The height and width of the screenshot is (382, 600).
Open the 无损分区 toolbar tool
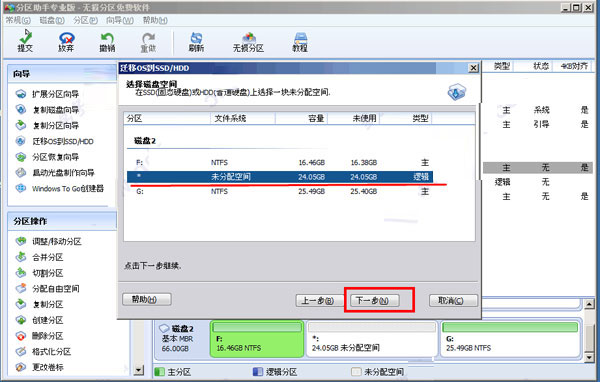pos(248,42)
